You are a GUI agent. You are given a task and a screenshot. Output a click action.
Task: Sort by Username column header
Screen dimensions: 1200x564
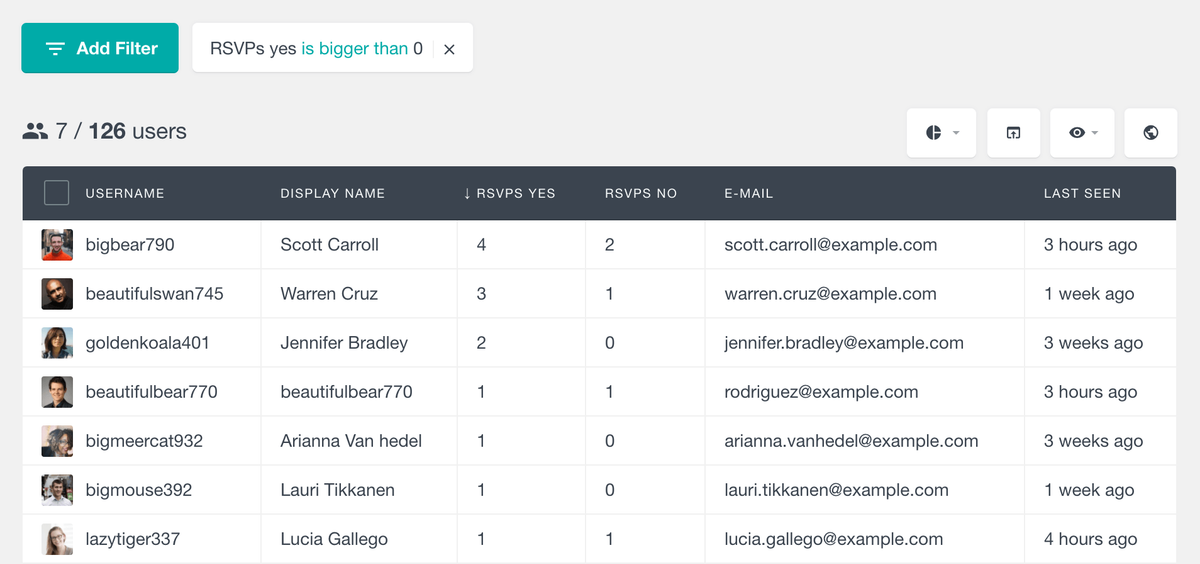point(124,193)
